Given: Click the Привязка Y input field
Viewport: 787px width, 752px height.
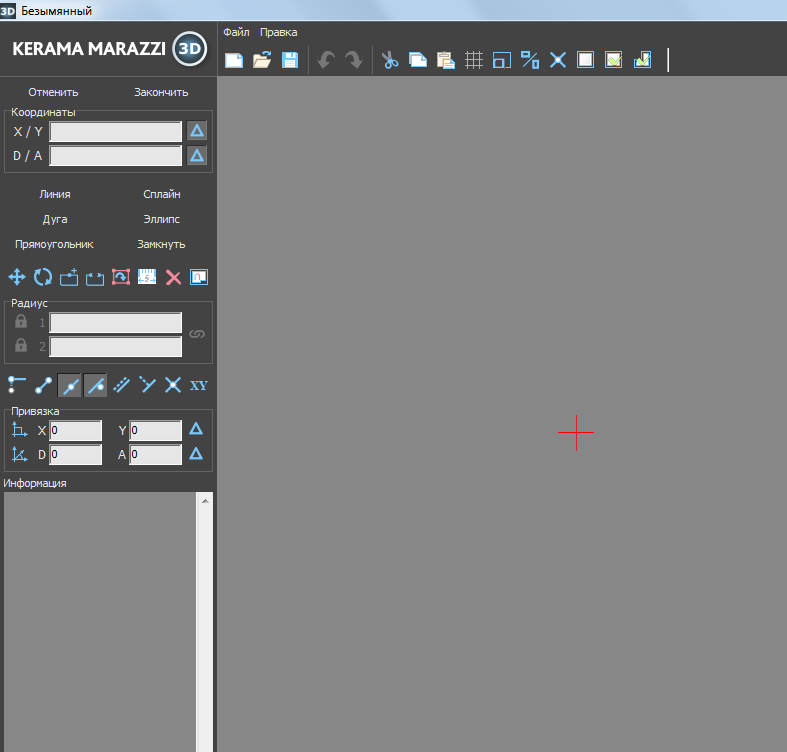Looking at the screenshot, I should click(x=156, y=431).
